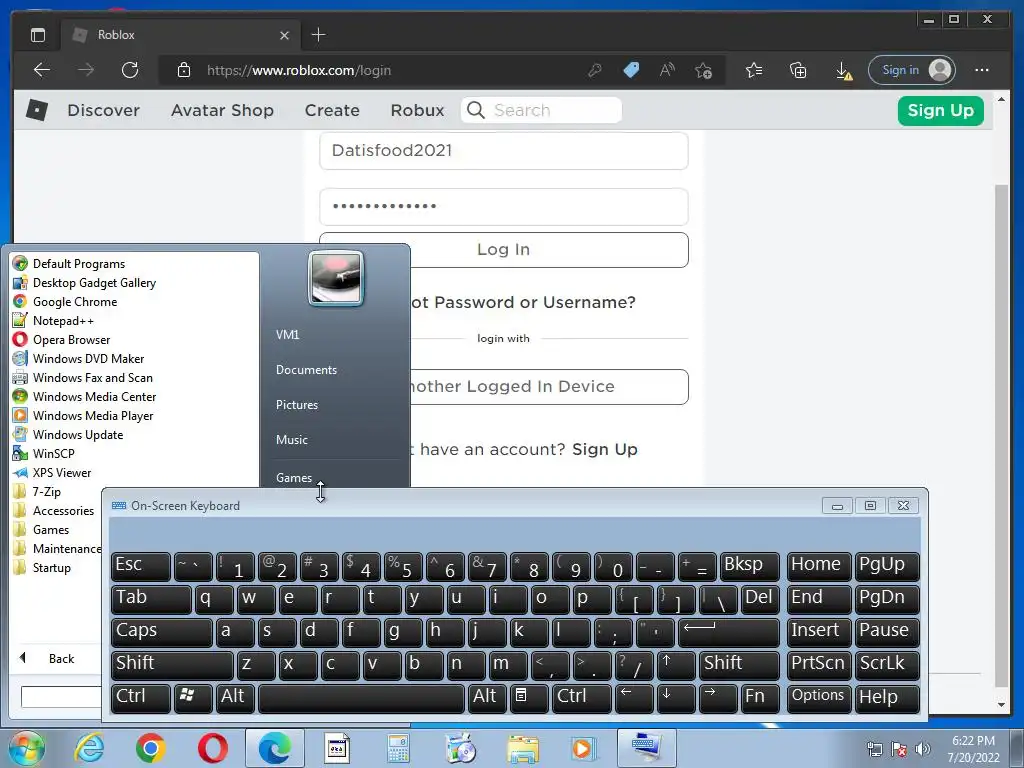The width and height of the screenshot is (1024, 768).
Task: Close the Roblox tab
Action: (284, 35)
